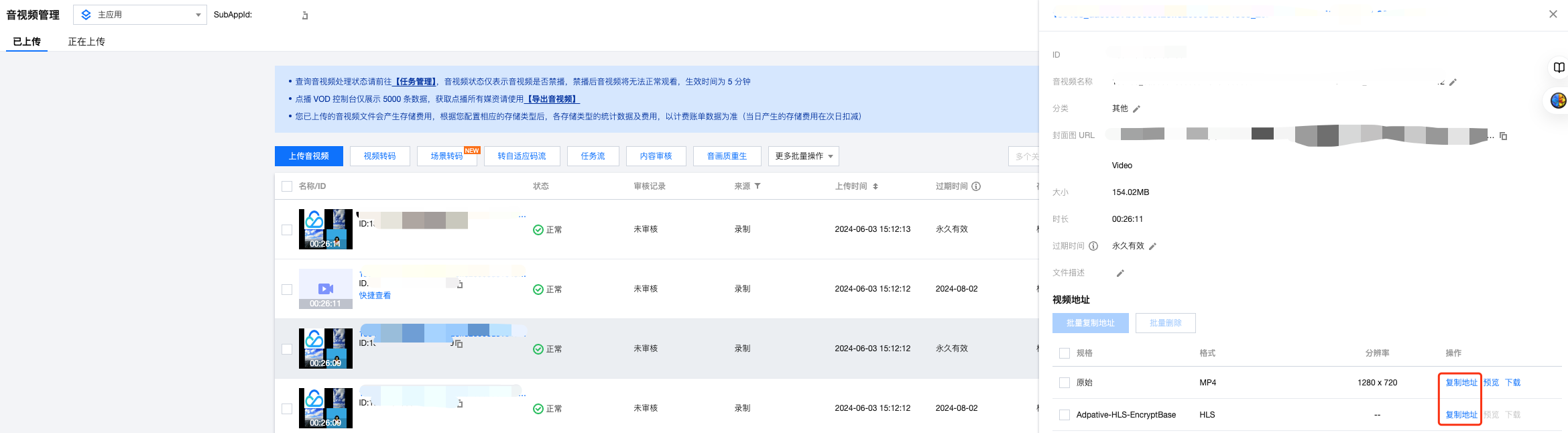Click the pencil icon beside 音视频名称 value
This screenshot has height=433, width=1568.
[1453, 82]
